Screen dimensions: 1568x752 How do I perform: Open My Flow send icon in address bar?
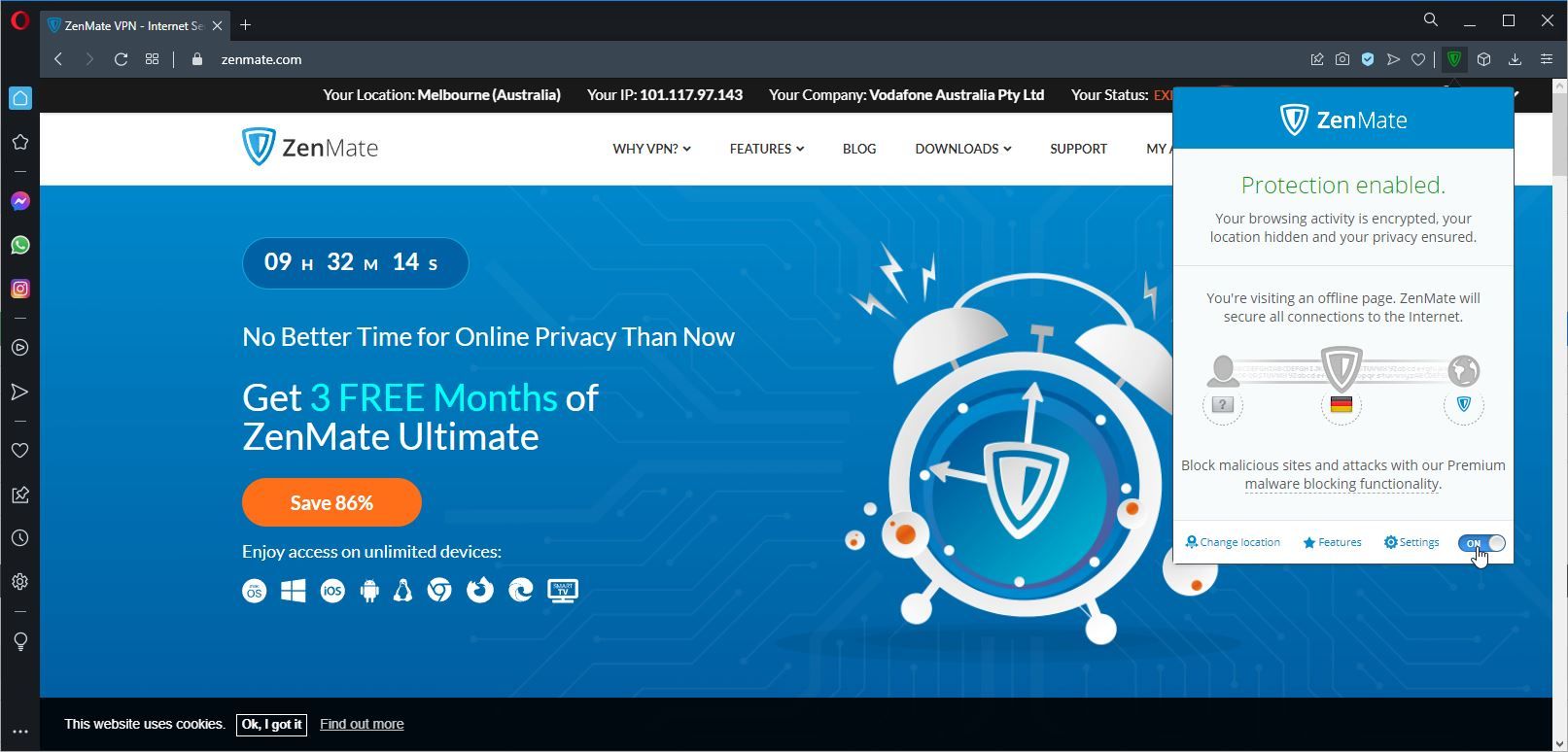click(1393, 59)
